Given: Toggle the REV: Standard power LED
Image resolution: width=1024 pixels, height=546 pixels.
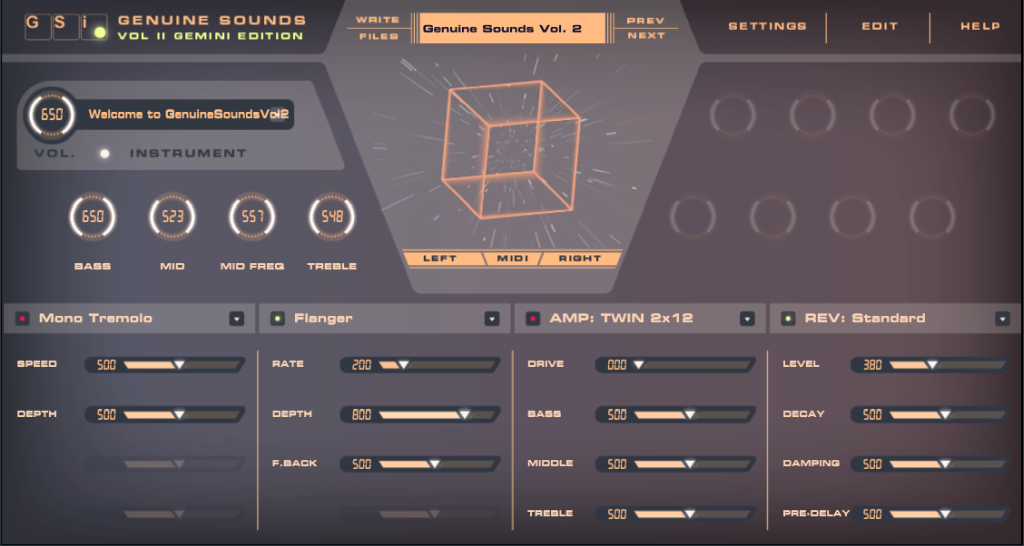Looking at the screenshot, I should (788, 319).
